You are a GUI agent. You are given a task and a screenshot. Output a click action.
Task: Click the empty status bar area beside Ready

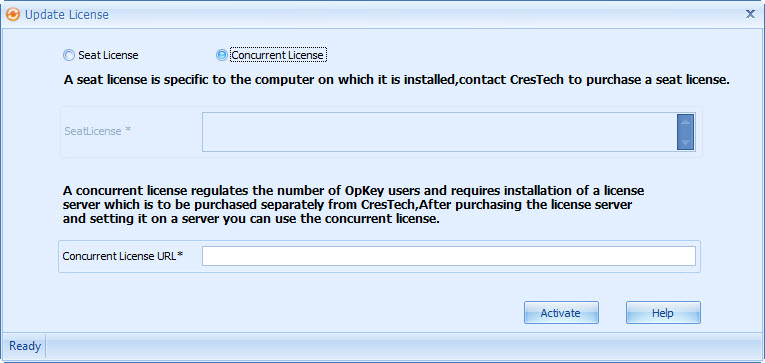[x=404, y=346]
